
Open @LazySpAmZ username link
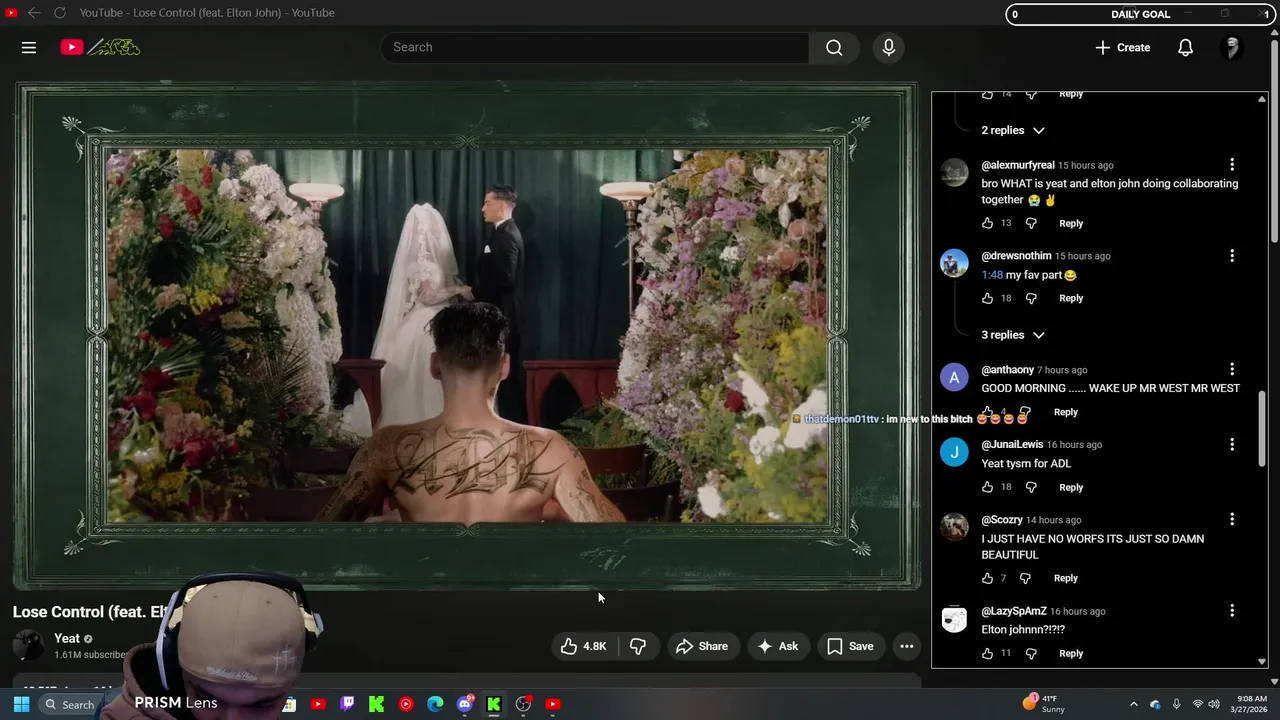coord(1014,611)
